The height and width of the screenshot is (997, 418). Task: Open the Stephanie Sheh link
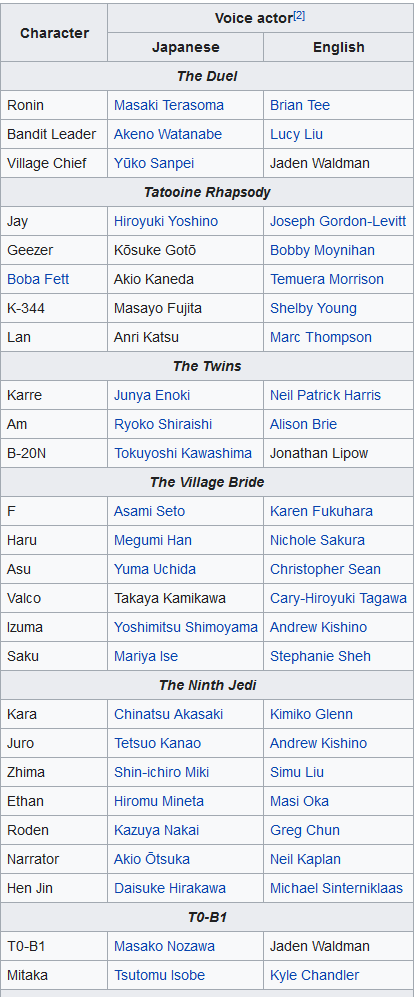320,656
